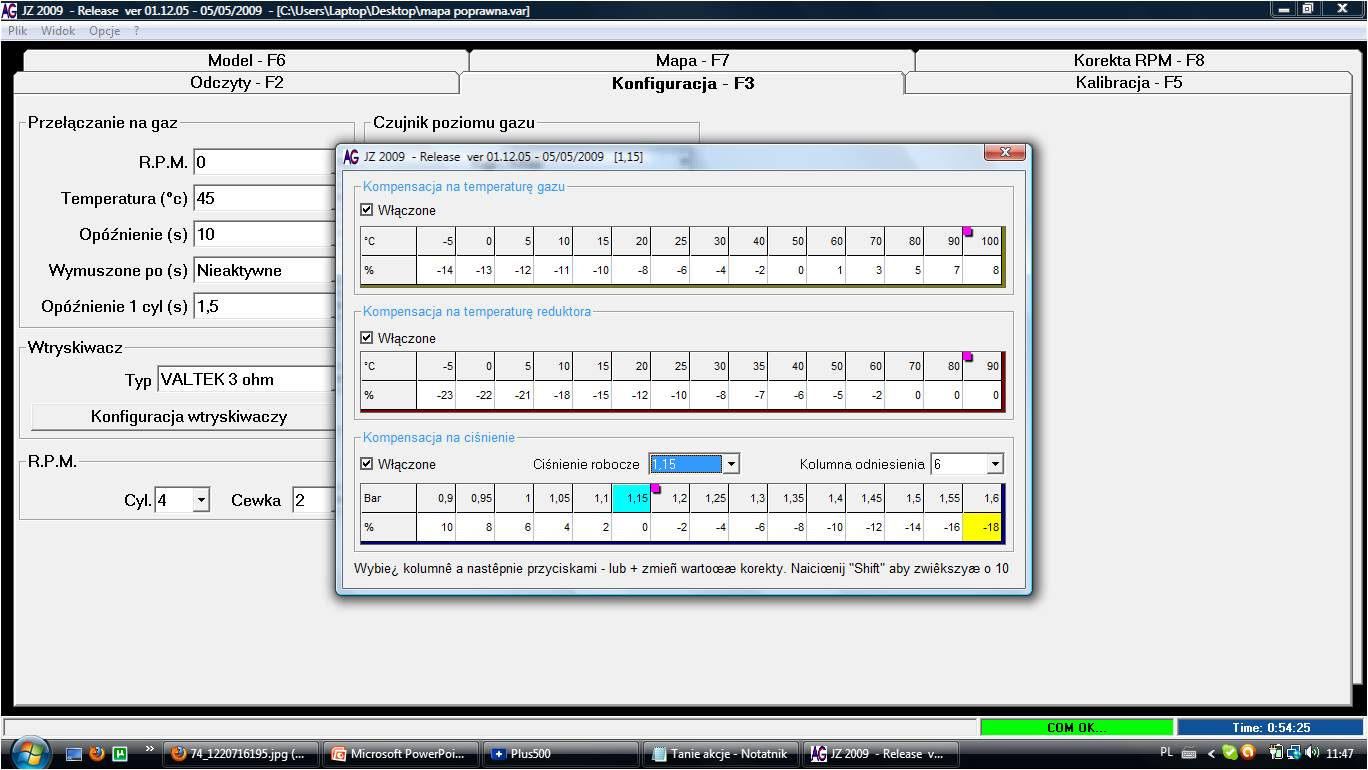This screenshot has height=770, width=1368.
Task: Click the Opóźnienie (s) field showing 10
Action: coord(264,234)
